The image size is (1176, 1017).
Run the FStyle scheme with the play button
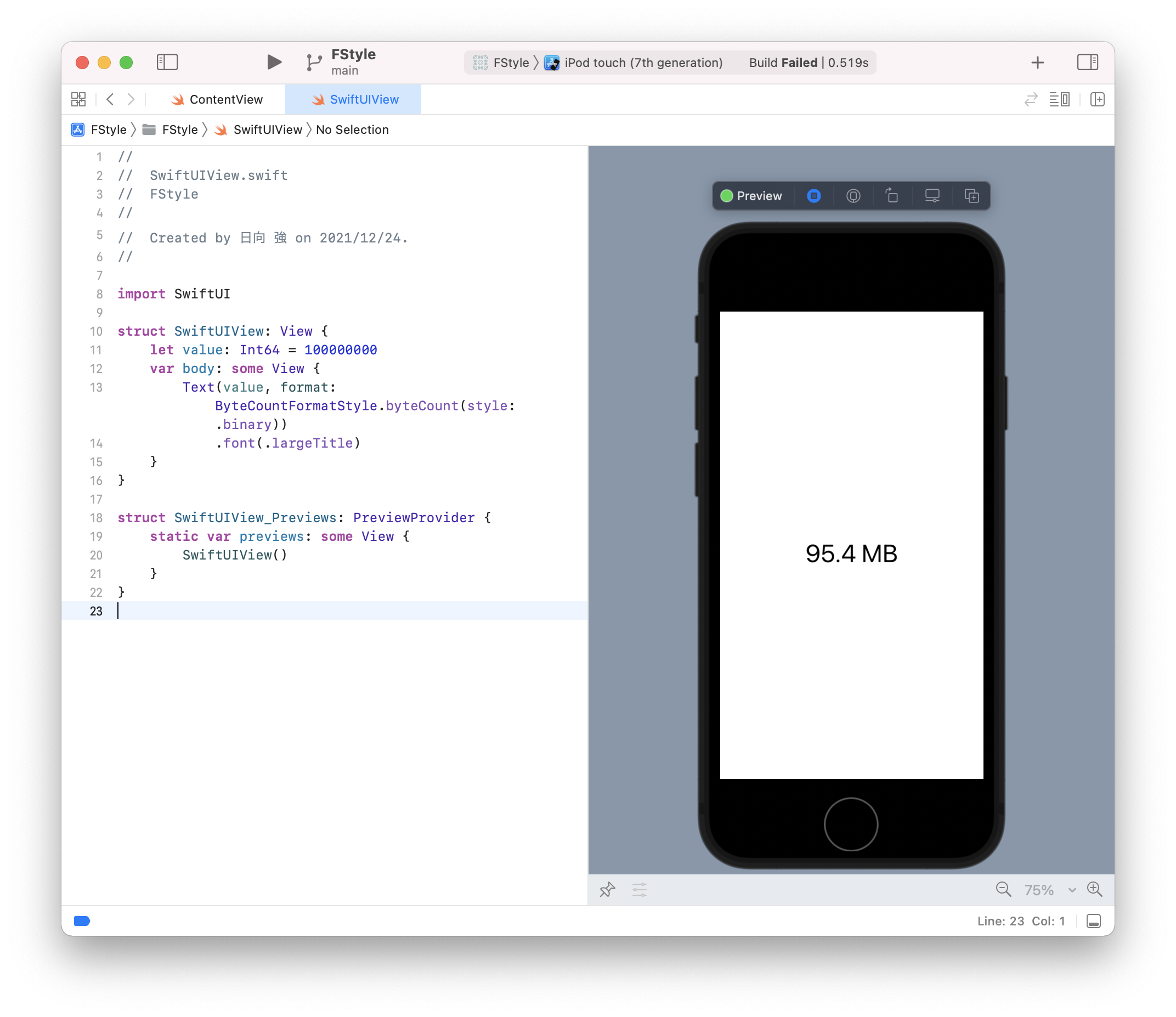point(274,62)
